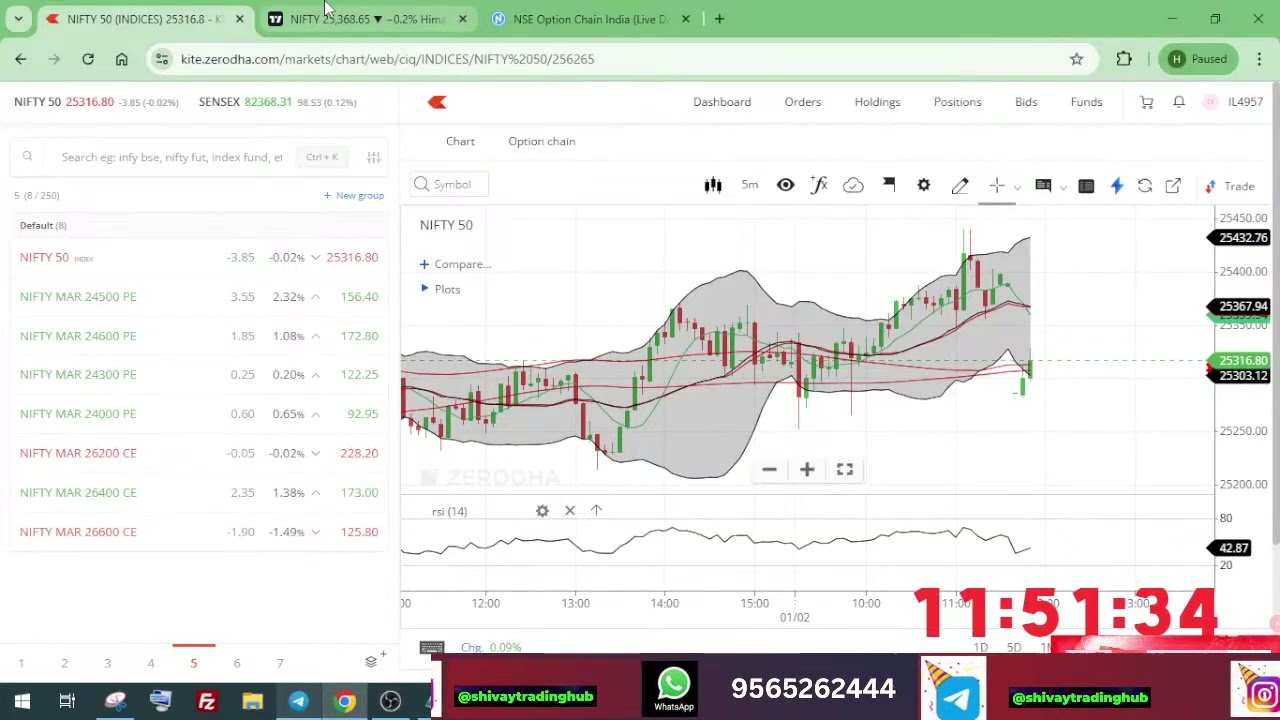Image resolution: width=1280 pixels, height=720 pixels.
Task: Toggle full screen chart mode
Action: point(845,470)
